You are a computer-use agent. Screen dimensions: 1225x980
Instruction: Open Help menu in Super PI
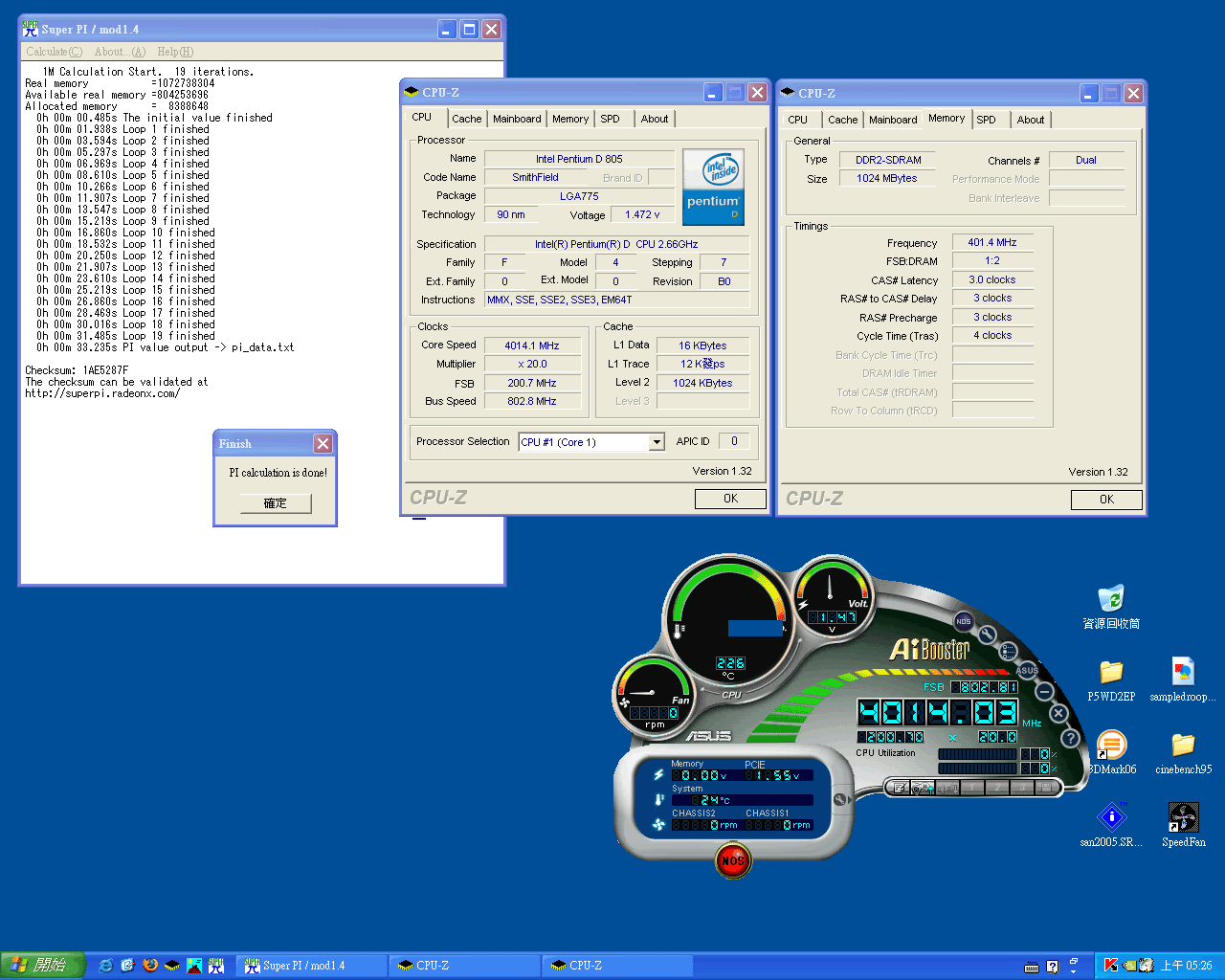coord(175,52)
